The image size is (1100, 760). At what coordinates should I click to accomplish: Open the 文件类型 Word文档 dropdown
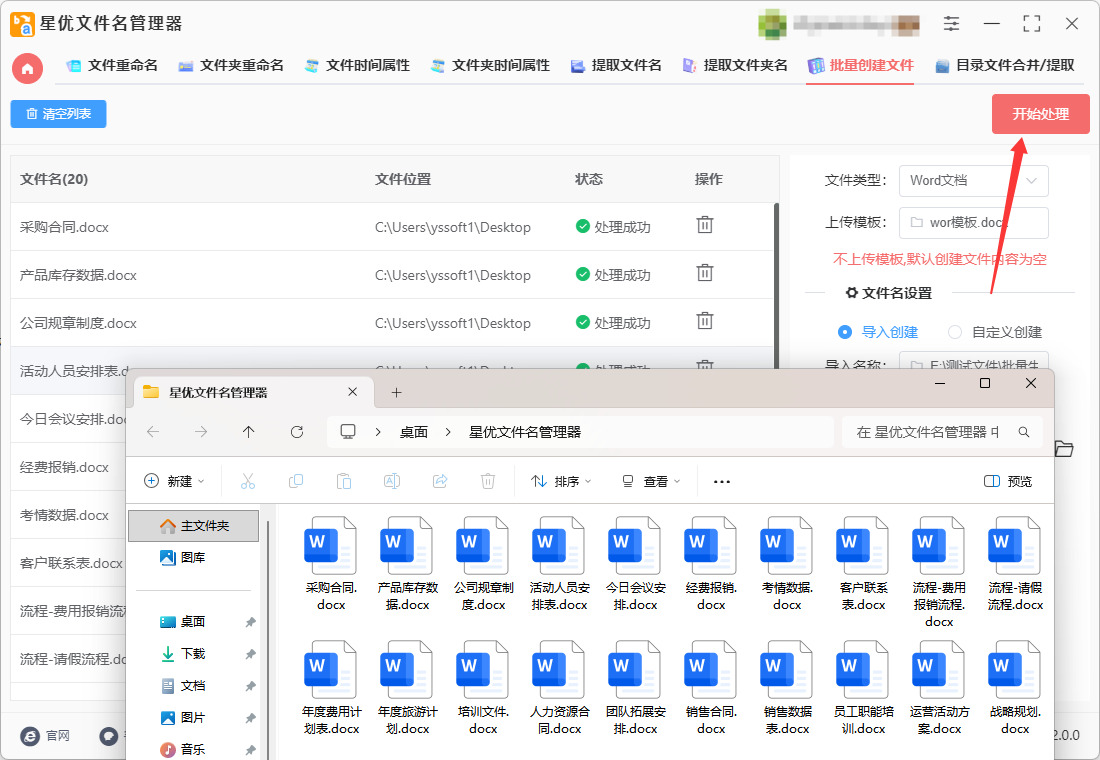974,180
